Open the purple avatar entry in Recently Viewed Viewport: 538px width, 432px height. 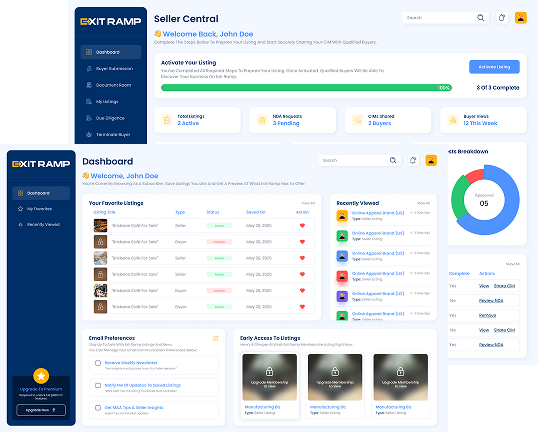(342, 296)
